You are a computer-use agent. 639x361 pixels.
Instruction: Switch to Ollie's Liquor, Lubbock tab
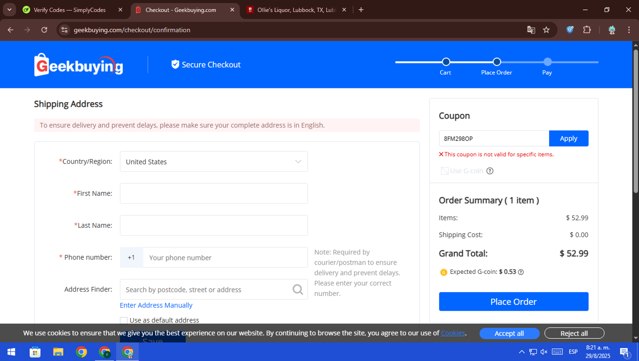tap(296, 10)
